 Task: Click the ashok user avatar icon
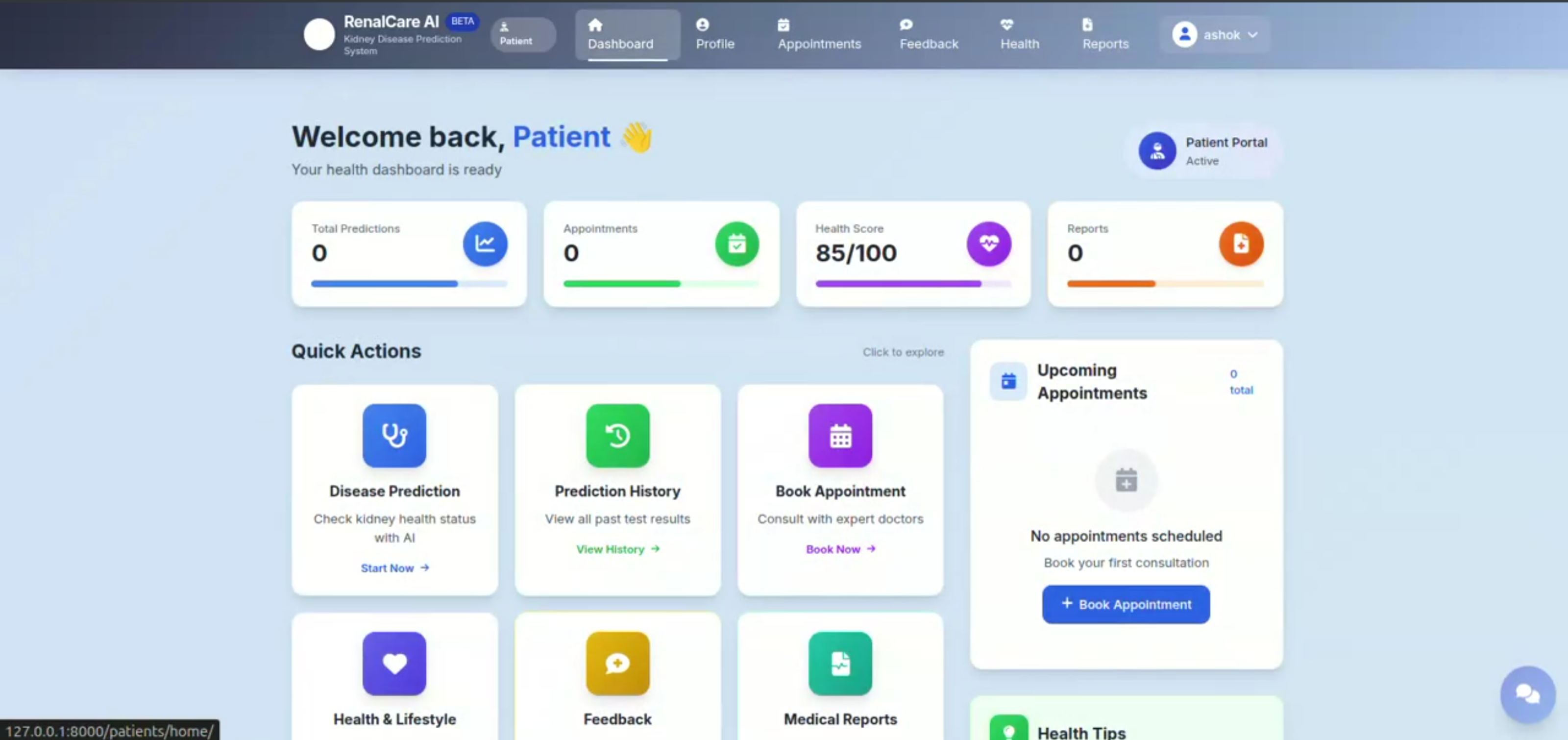pyautogui.click(x=1184, y=35)
